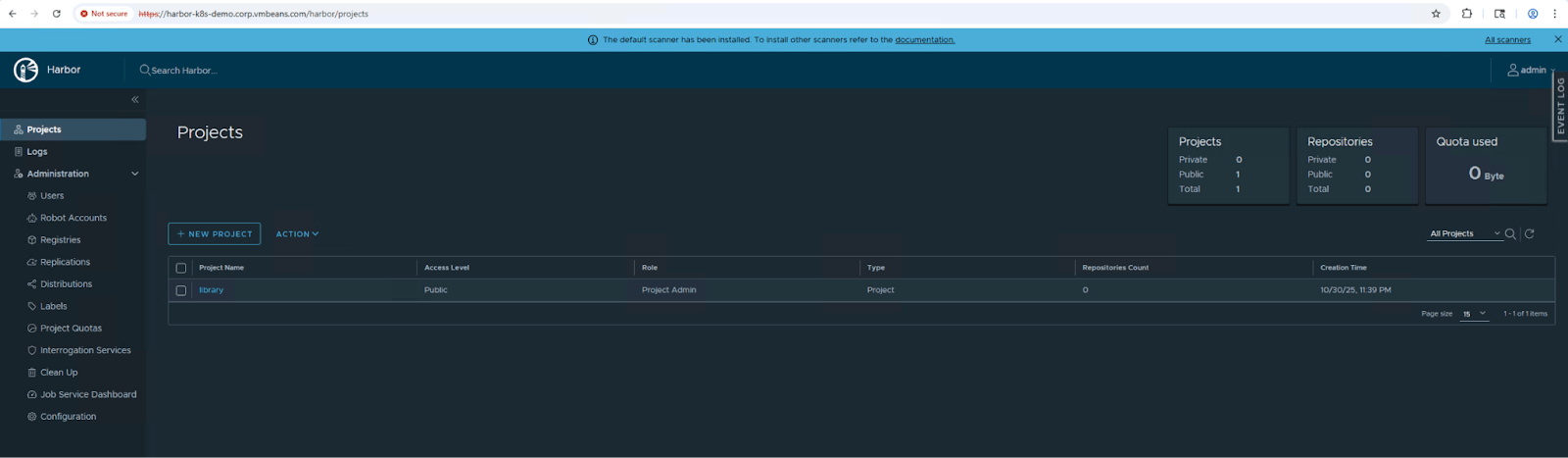Open Clean Up page

click(59, 372)
